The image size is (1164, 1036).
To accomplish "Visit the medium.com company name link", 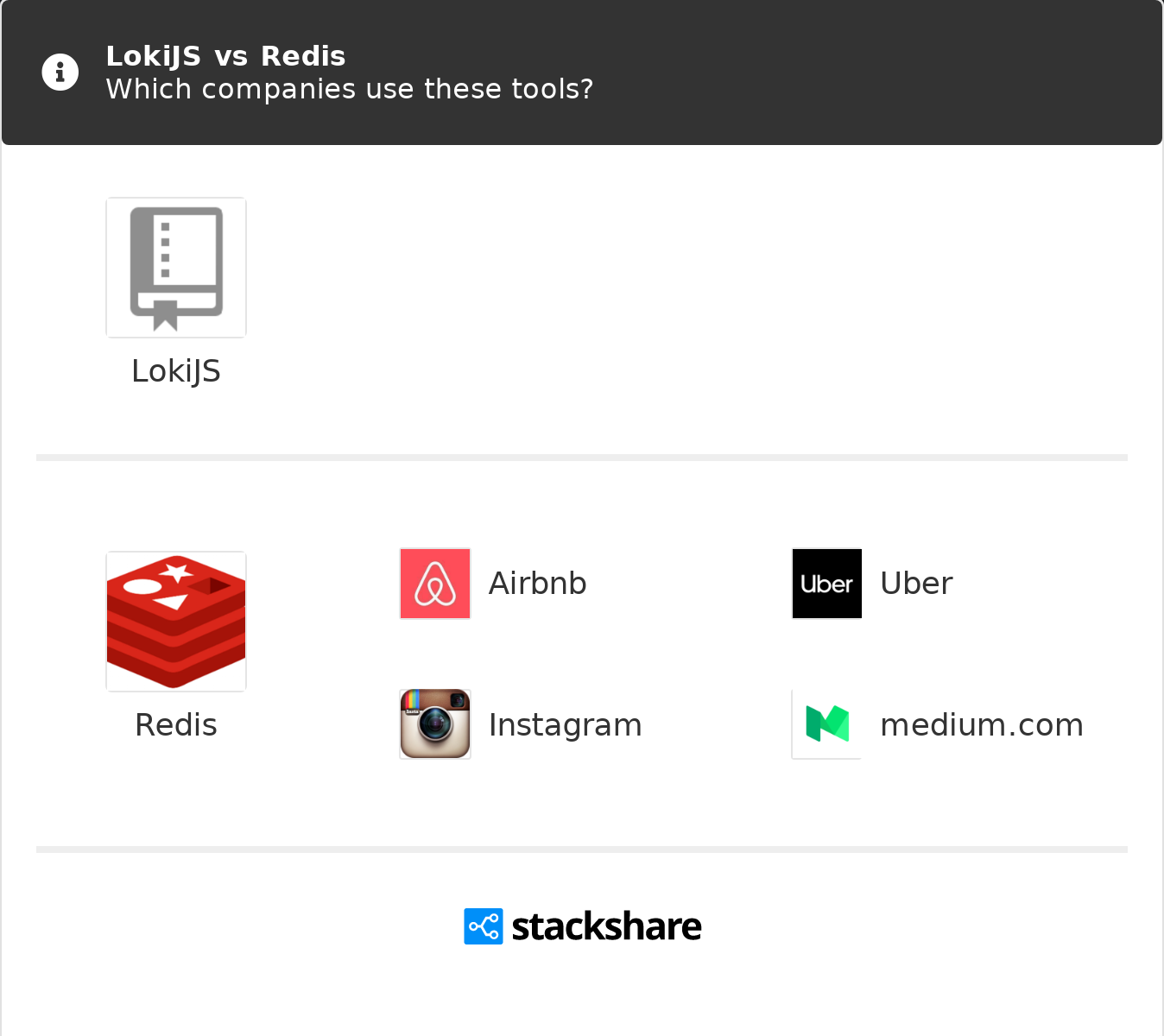I will pyautogui.click(x=981, y=725).
